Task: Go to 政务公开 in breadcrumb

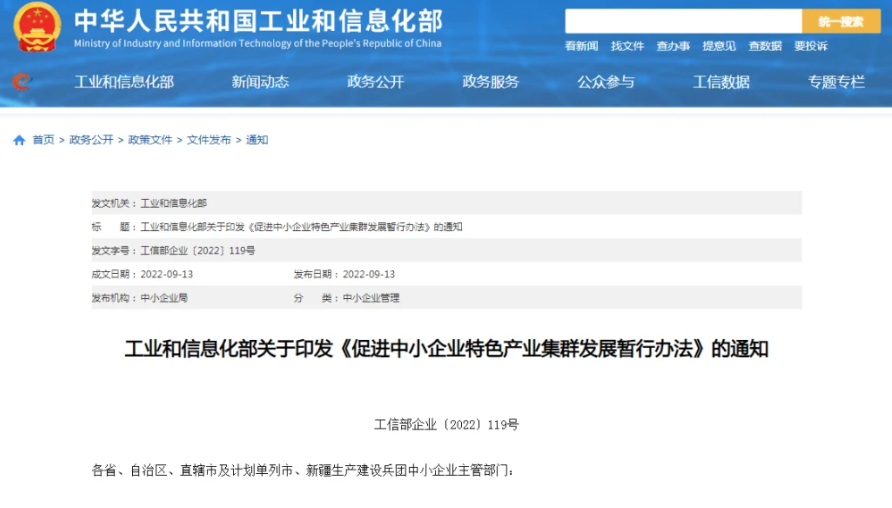Action: tap(91, 140)
